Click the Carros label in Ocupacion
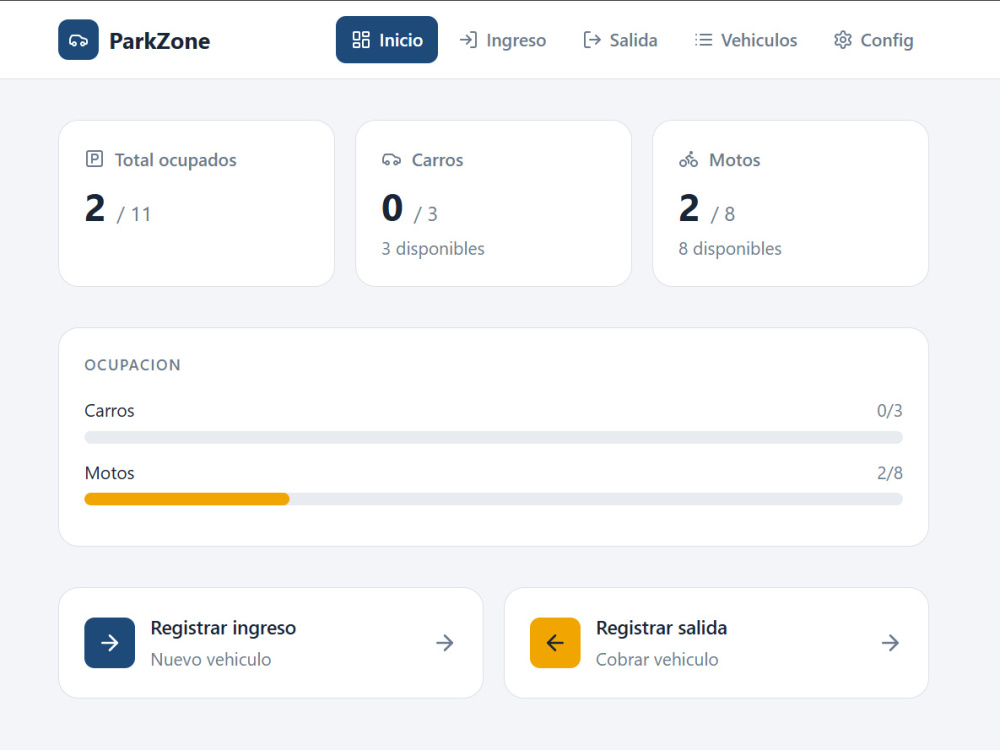Viewport: 1000px width, 750px height. (x=110, y=411)
